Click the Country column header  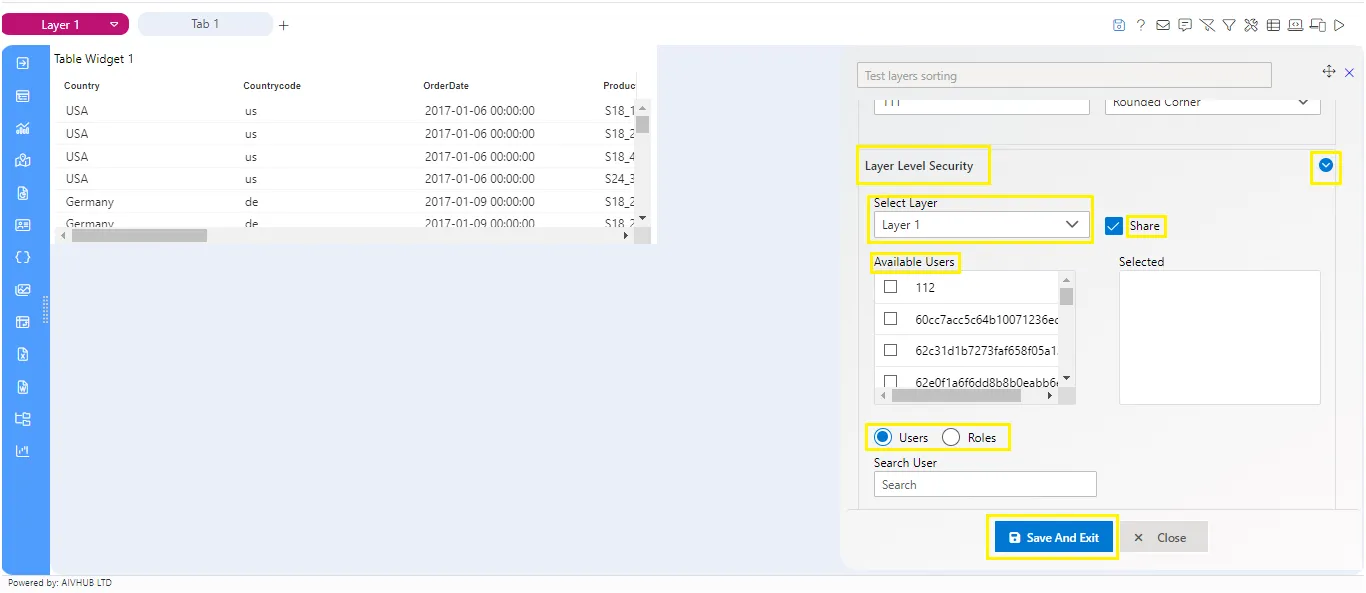click(x=82, y=86)
